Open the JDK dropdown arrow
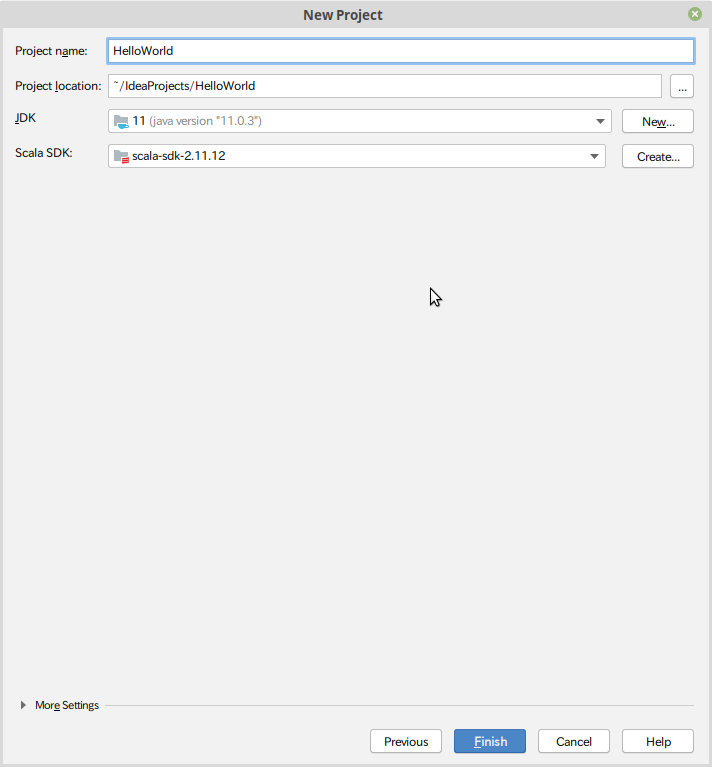The height and width of the screenshot is (767, 712). pyautogui.click(x=600, y=121)
